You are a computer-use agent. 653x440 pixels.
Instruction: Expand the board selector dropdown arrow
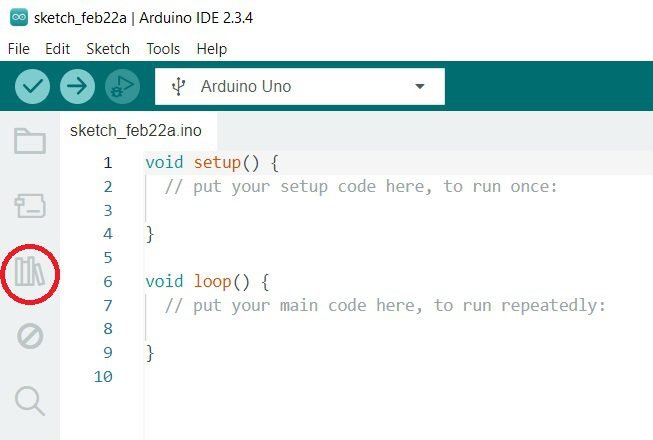(420, 86)
